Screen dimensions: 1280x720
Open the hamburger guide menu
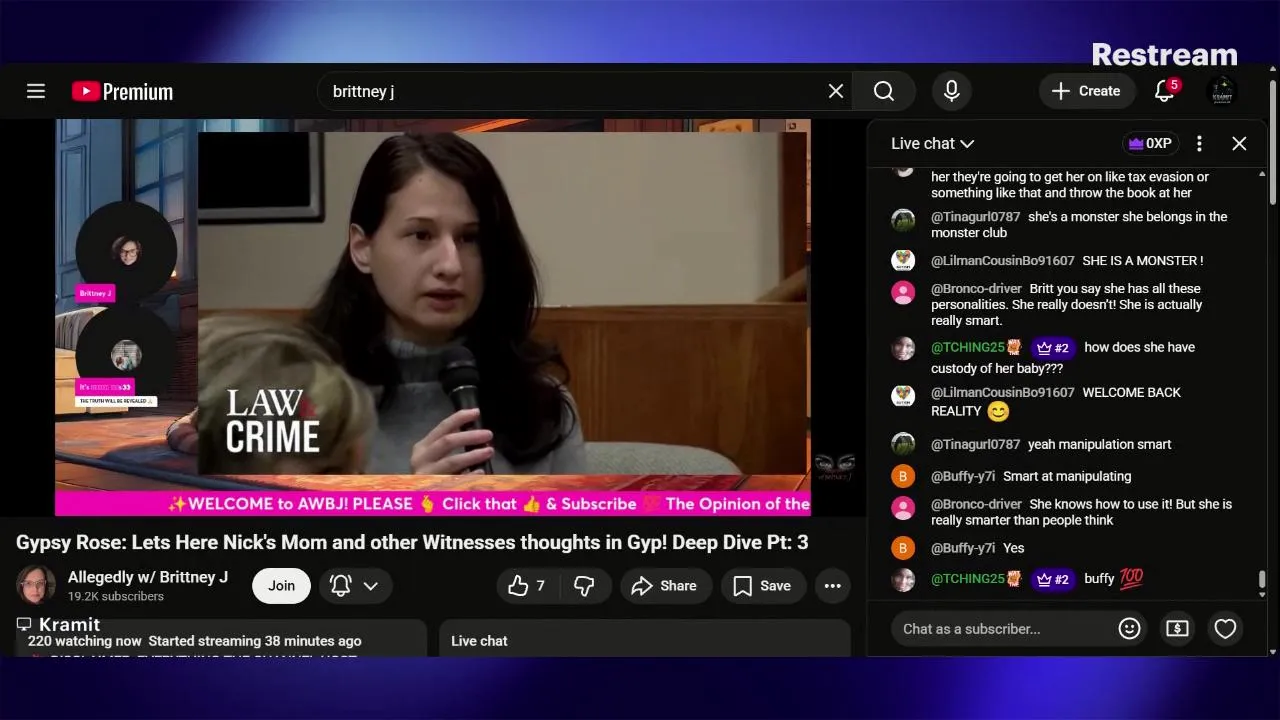[36, 91]
